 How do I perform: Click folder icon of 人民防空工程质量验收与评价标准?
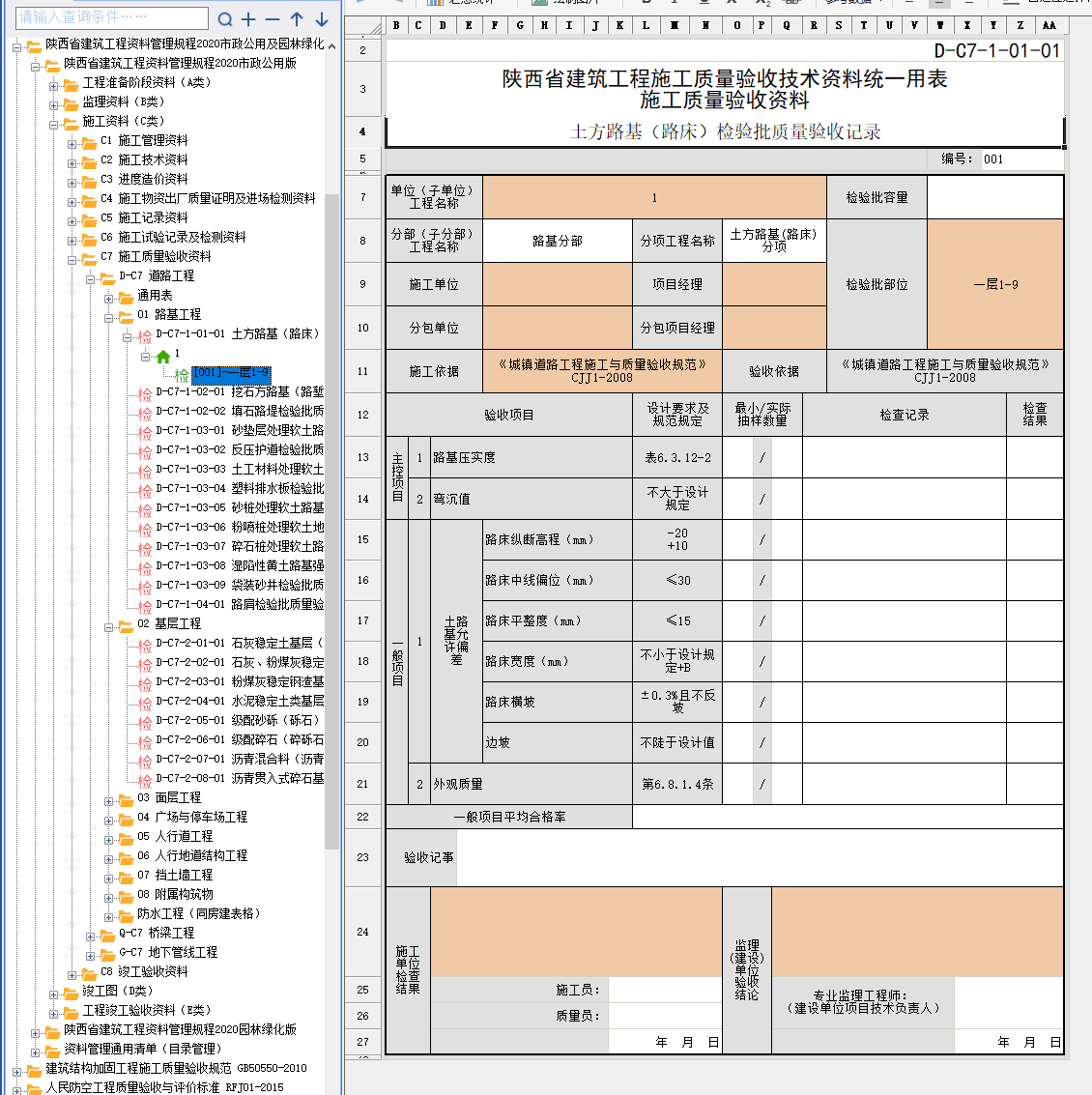point(34,1088)
